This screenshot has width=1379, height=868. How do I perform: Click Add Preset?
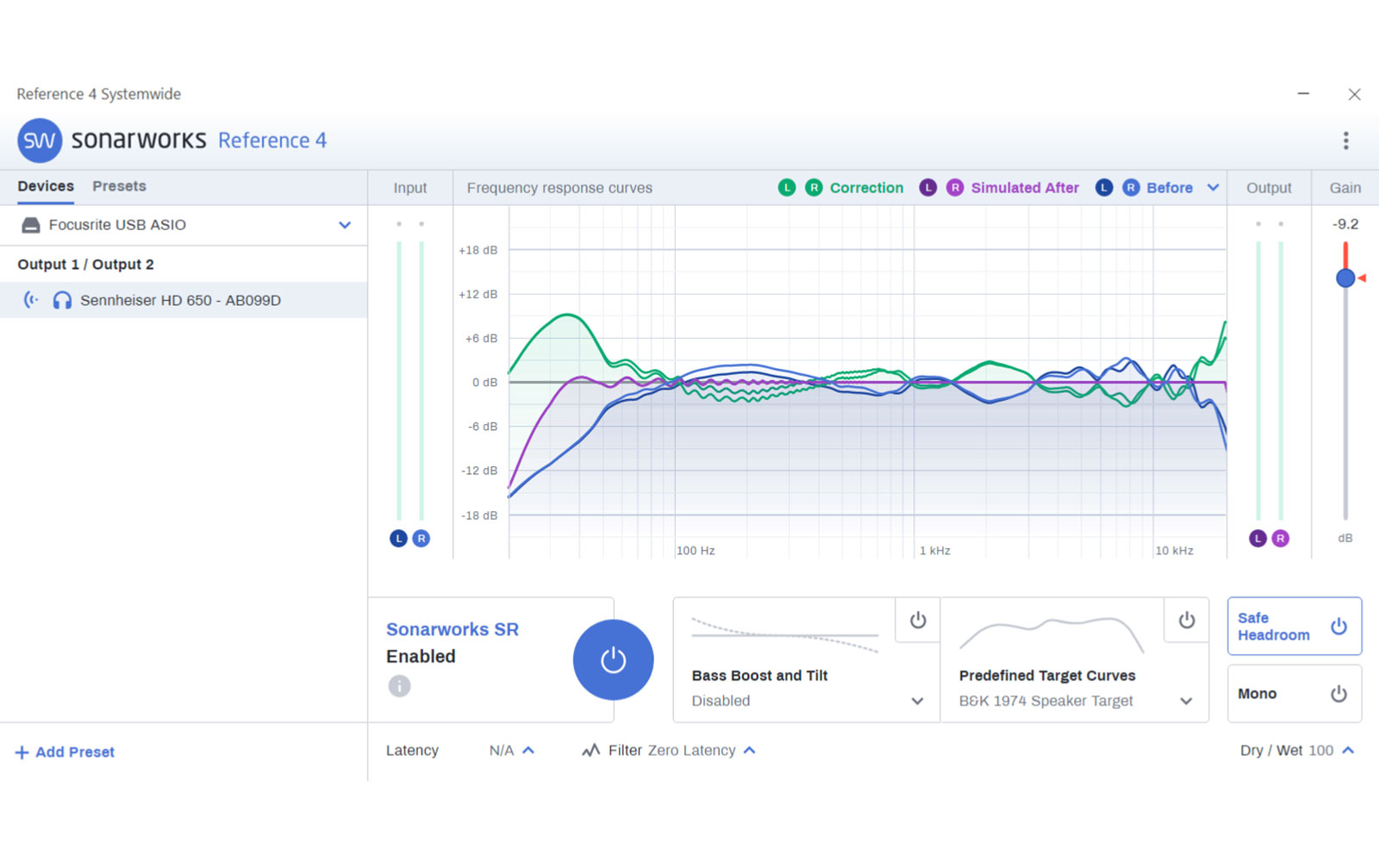tap(65, 752)
